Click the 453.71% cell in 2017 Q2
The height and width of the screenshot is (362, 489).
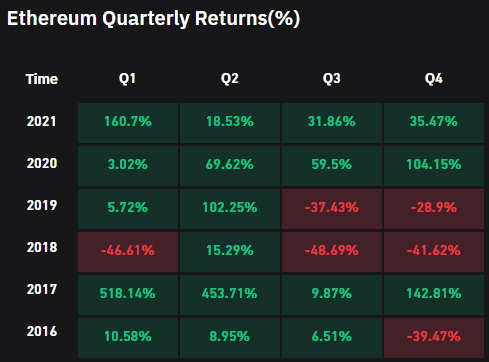point(230,295)
